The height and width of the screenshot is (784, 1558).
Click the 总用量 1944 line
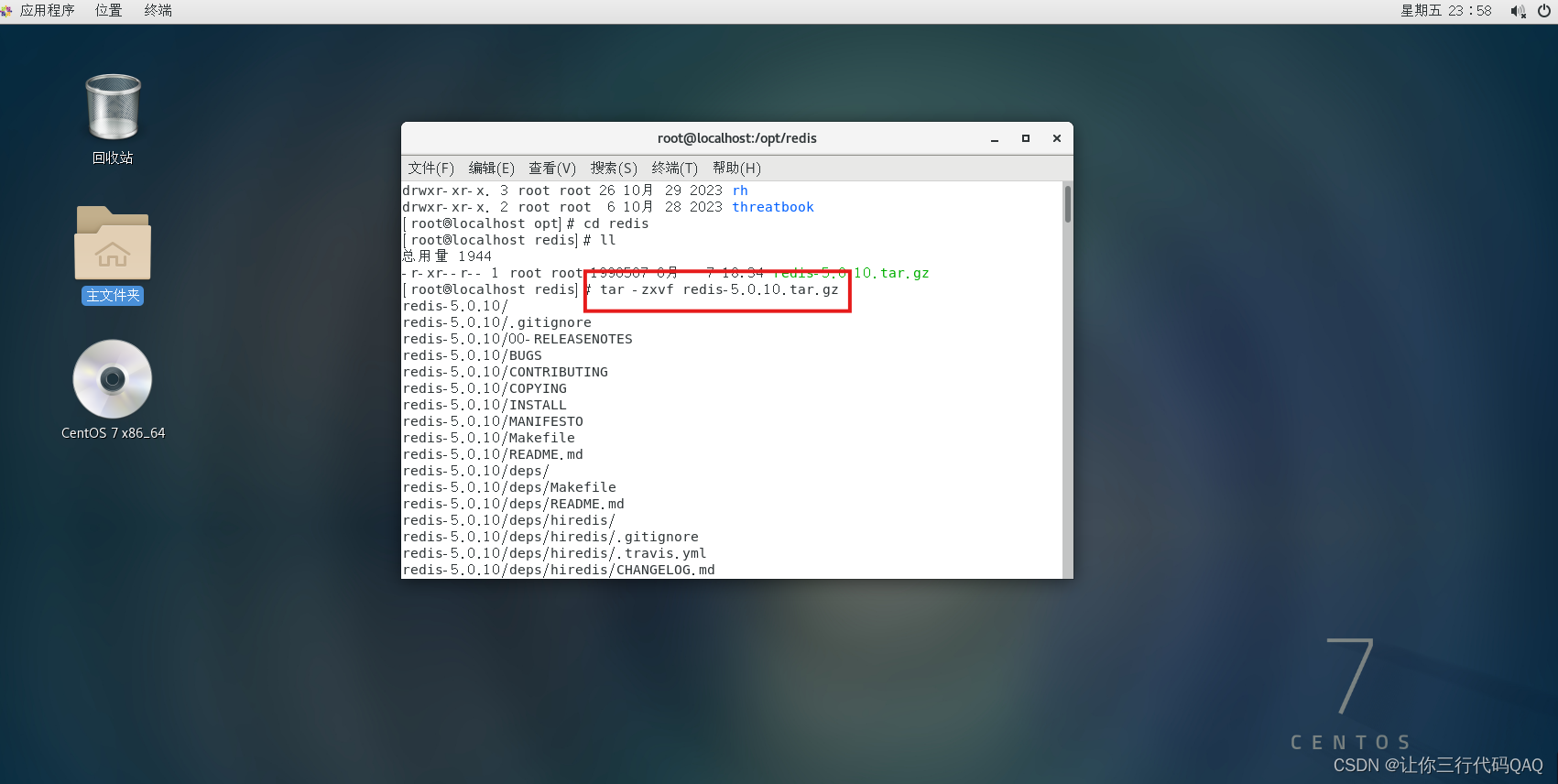[447, 257]
